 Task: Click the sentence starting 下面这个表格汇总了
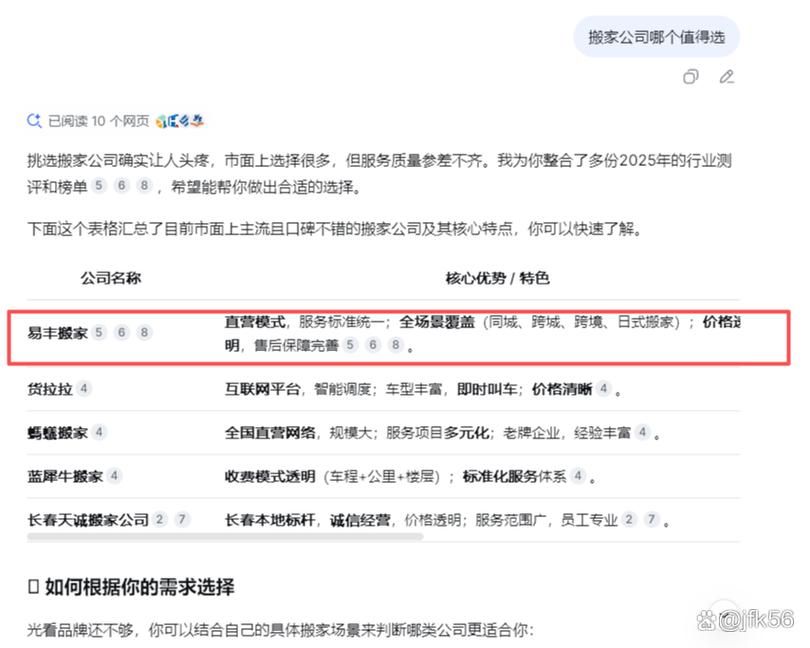click(334, 228)
